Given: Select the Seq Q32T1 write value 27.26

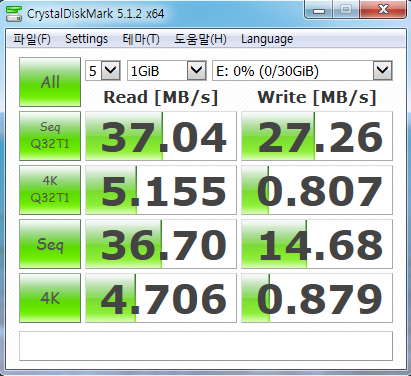Looking at the screenshot, I should (x=317, y=136).
